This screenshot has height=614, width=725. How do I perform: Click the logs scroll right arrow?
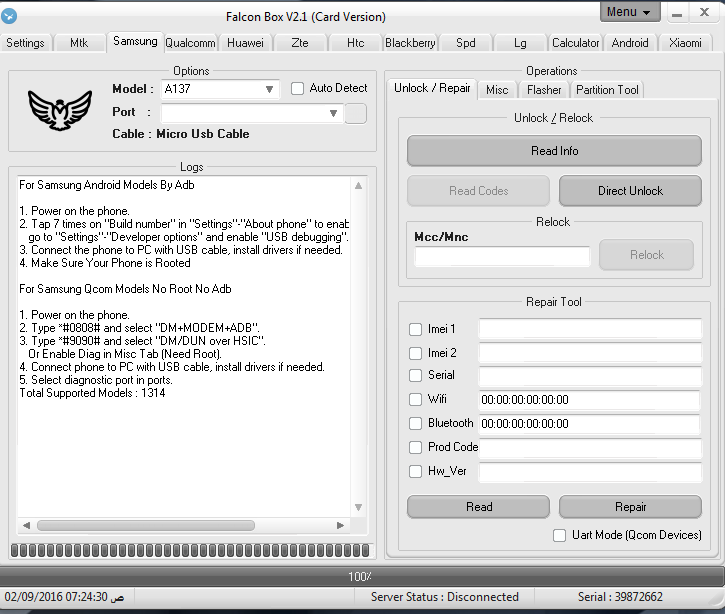click(x=341, y=525)
